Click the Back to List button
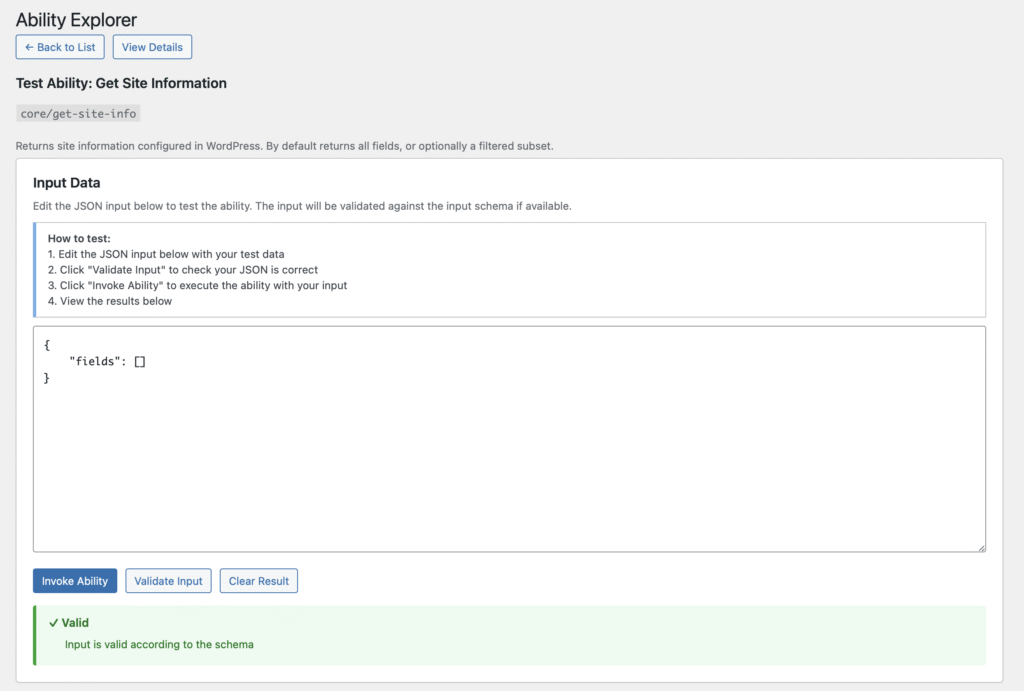 click(59, 47)
